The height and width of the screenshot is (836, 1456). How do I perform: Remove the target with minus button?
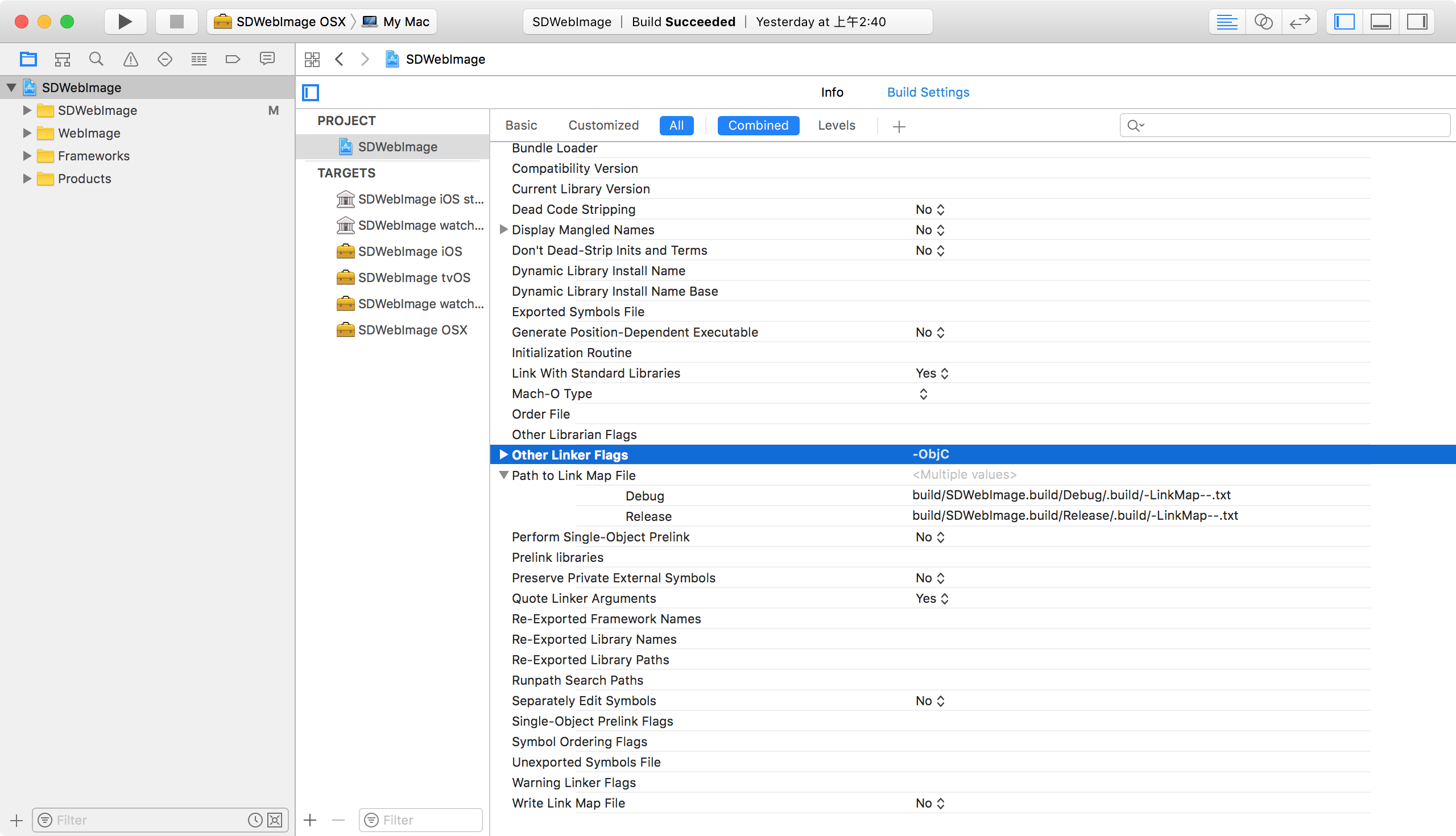point(338,820)
